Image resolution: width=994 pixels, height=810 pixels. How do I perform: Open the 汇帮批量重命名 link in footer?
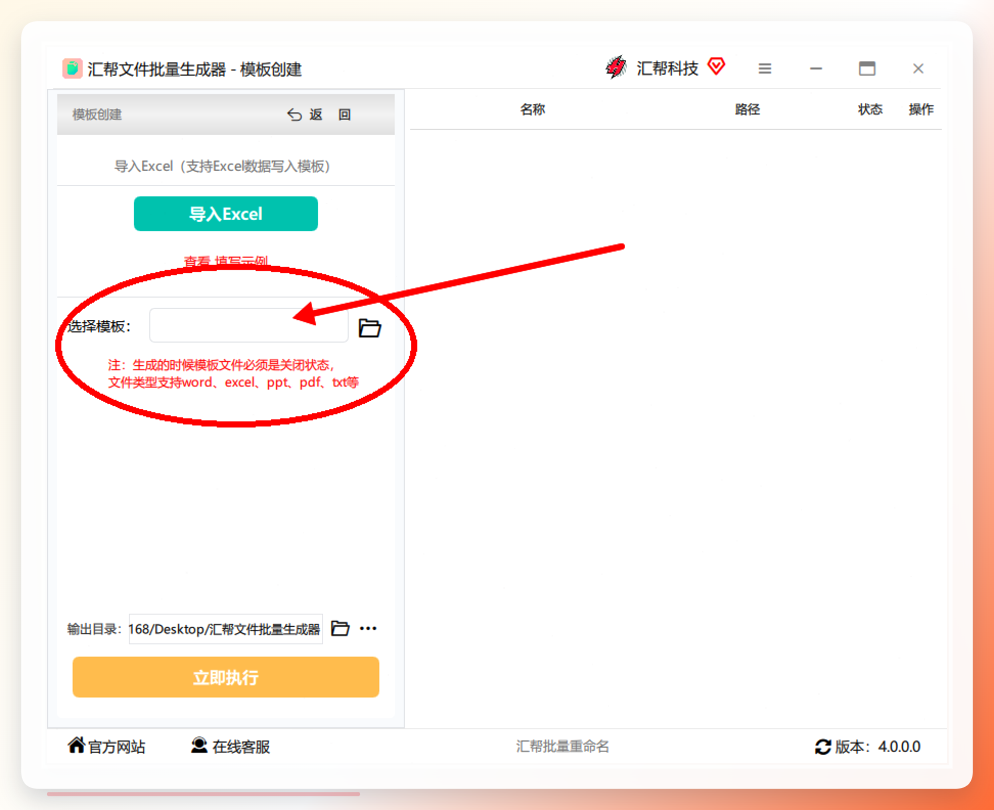click(562, 747)
